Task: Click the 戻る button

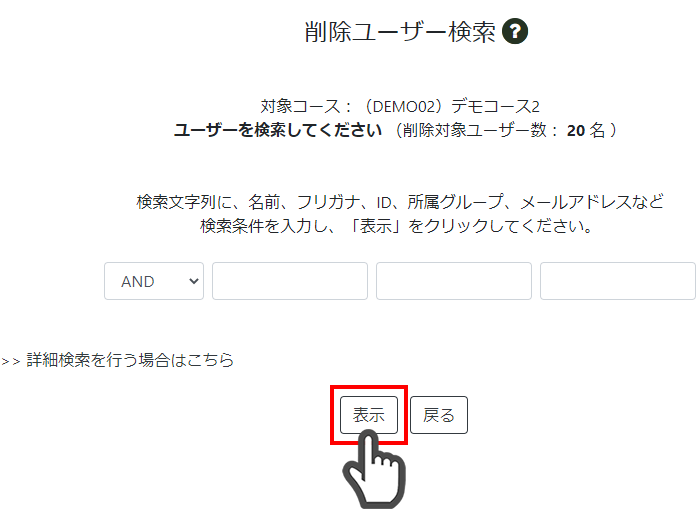Action: coord(439,415)
